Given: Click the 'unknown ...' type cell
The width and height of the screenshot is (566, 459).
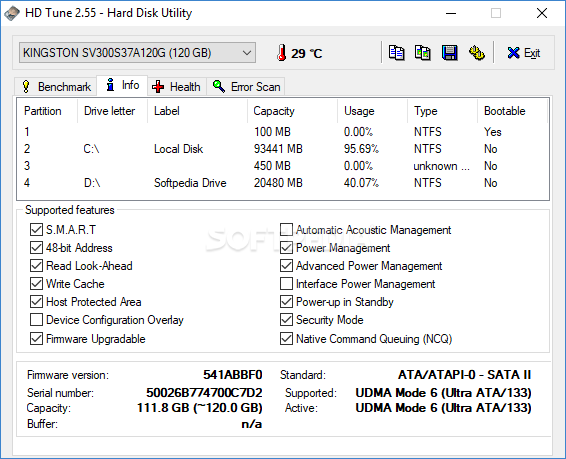Looking at the screenshot, I should tap(441, 166).
